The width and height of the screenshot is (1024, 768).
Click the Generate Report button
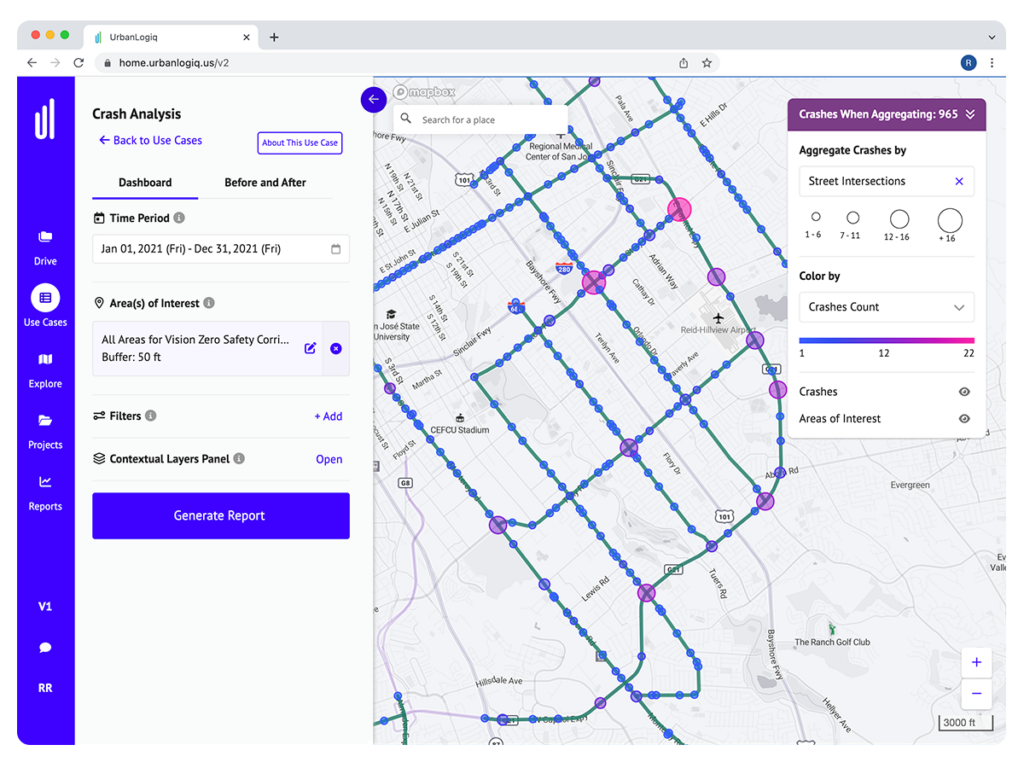coord(220,515)
